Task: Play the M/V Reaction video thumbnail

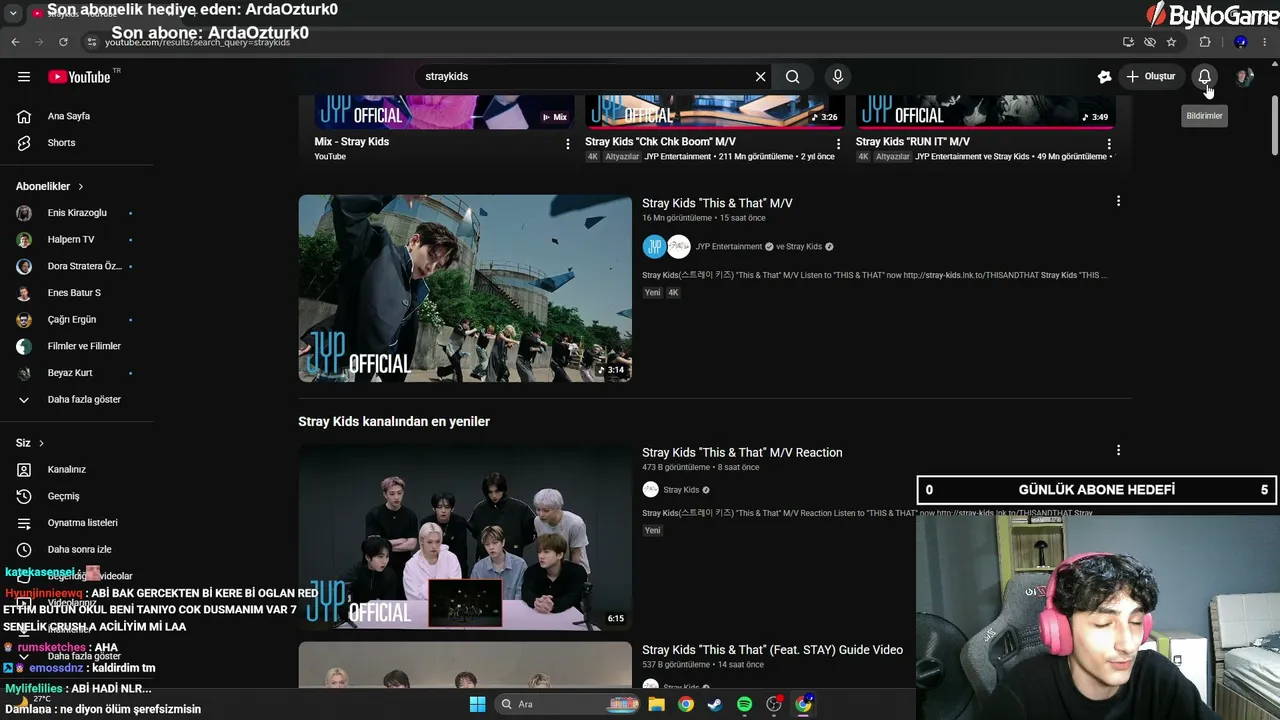Action: tap(465, 537)
